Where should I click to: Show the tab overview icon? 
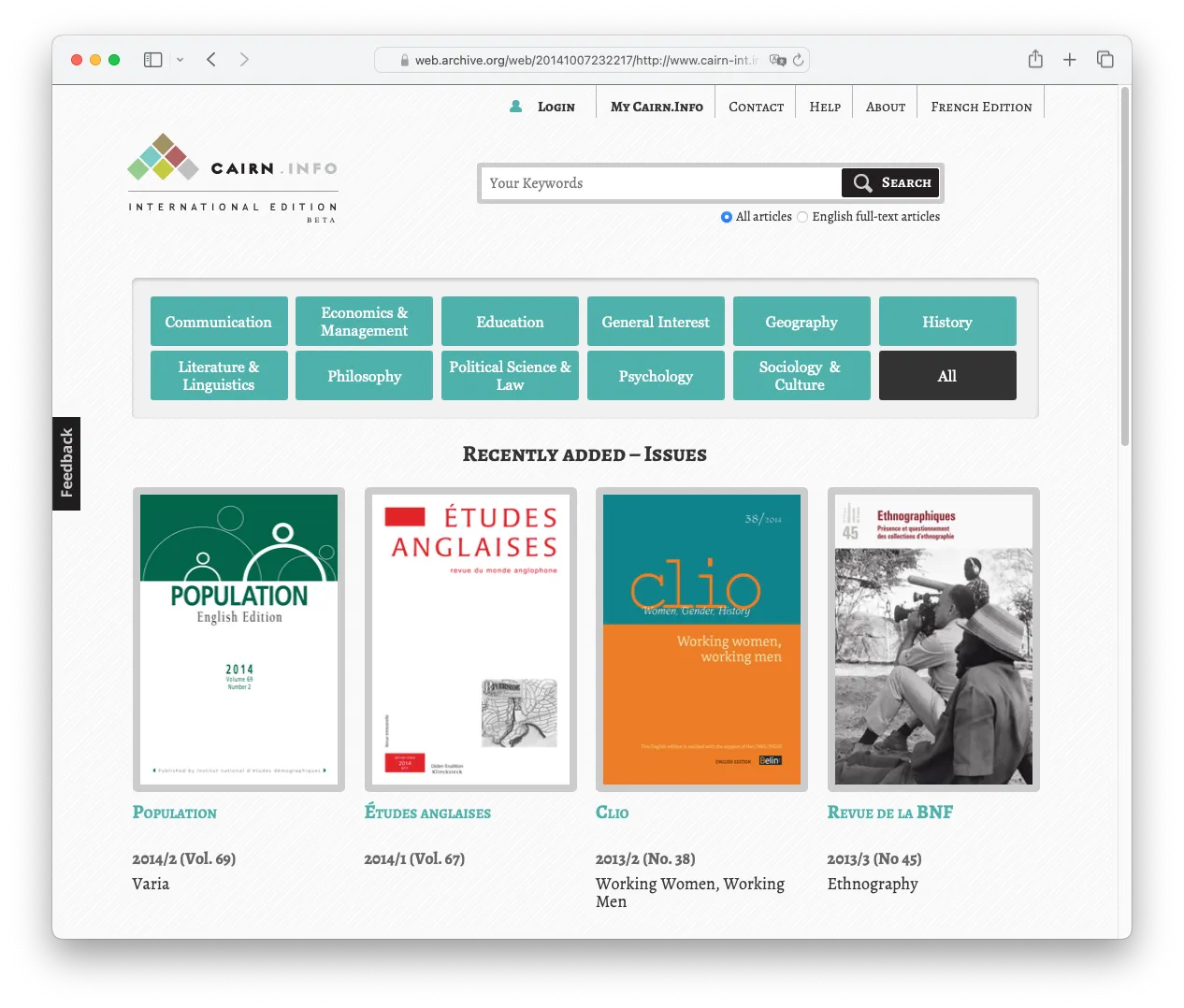point(1105,60)
